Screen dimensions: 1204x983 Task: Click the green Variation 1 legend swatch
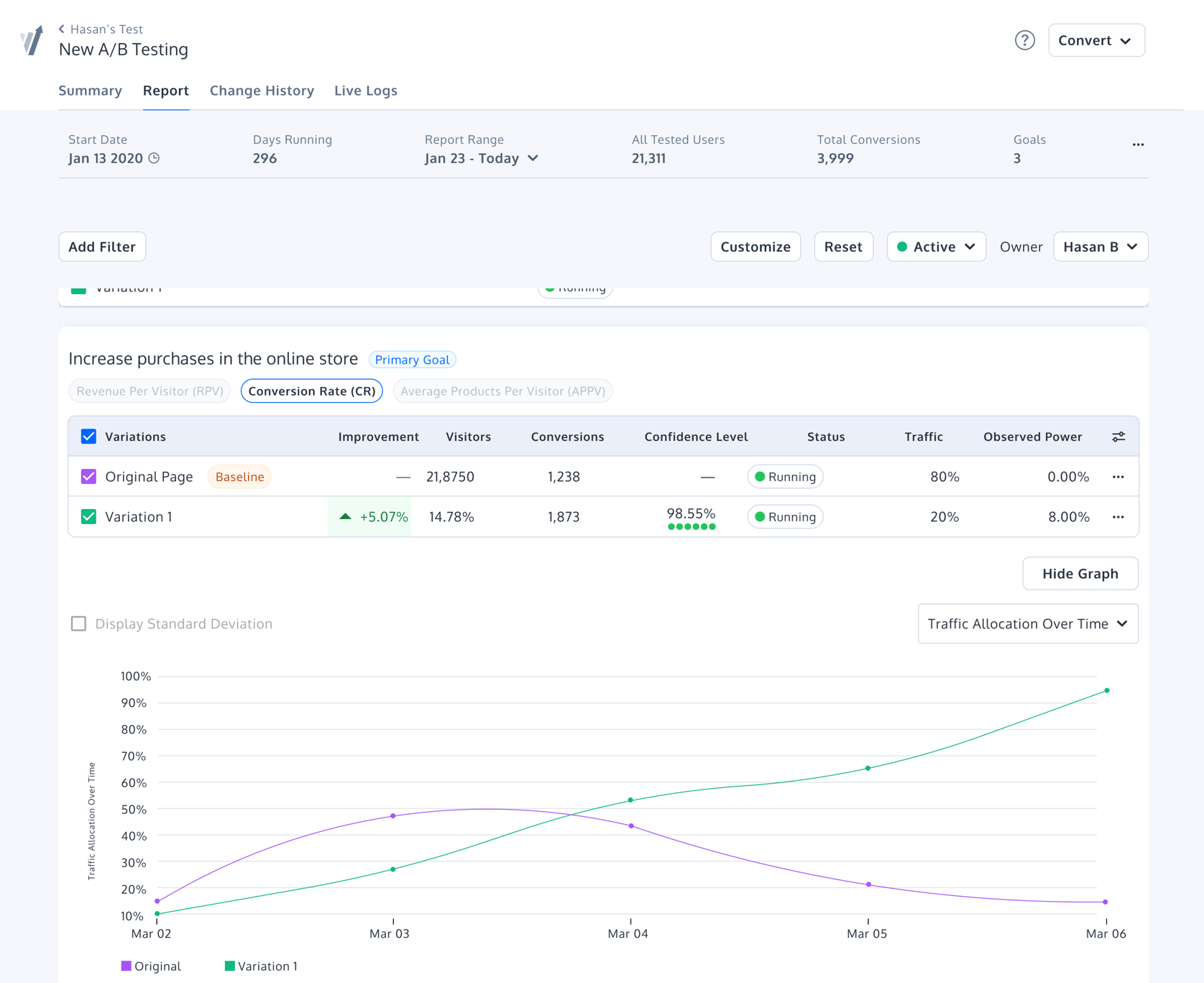click(x=230, y=966)
